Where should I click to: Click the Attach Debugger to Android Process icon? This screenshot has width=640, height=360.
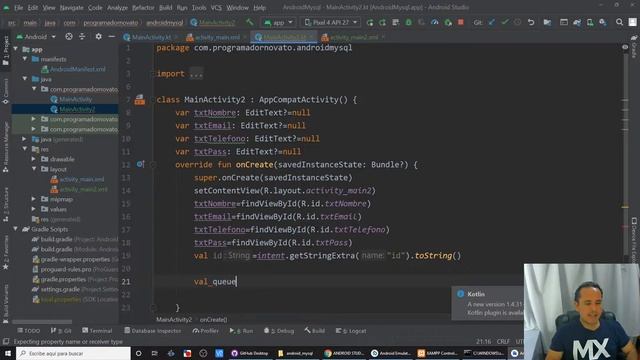(448, 22)
